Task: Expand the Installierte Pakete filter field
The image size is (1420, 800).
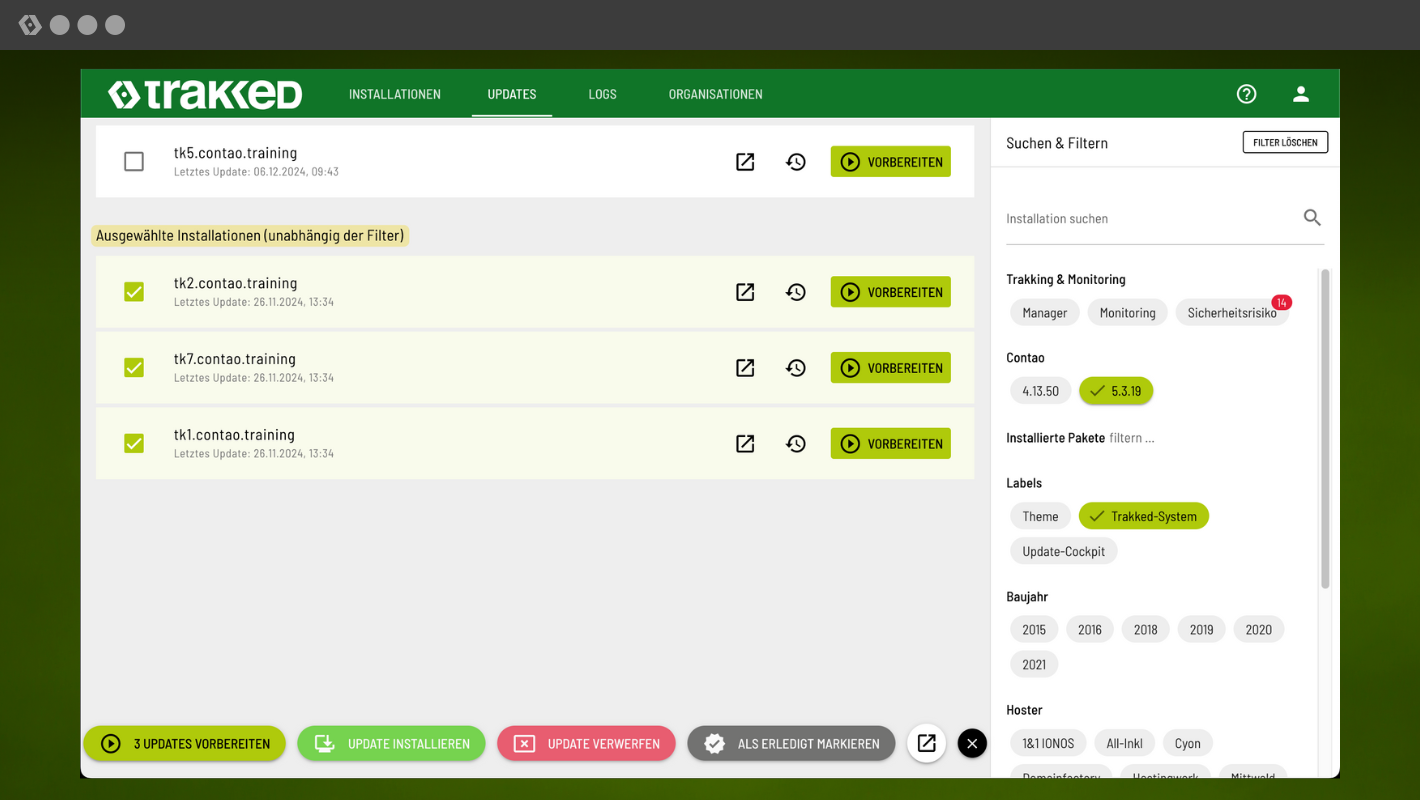Action: (1131, 438)
